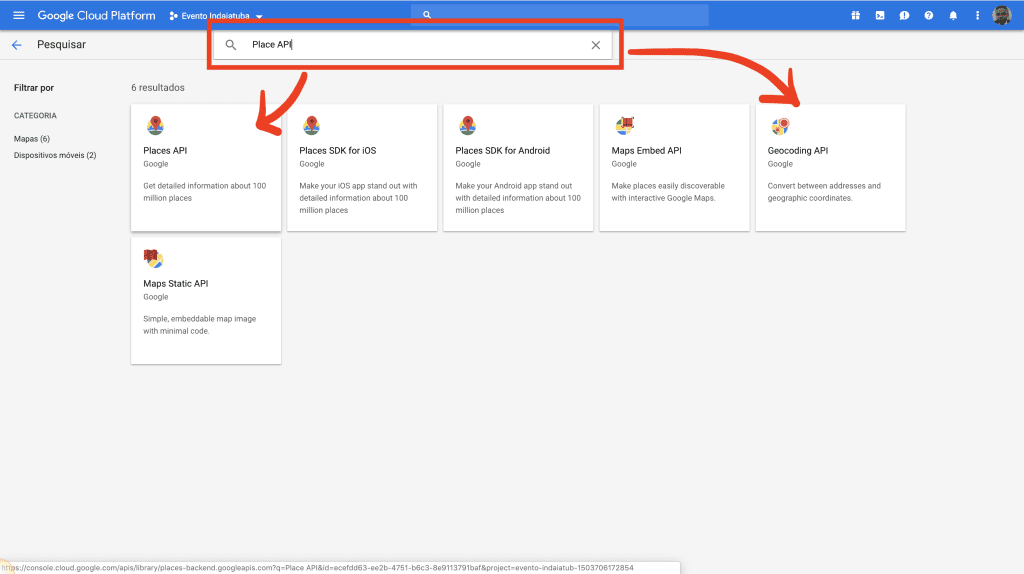The width and height of the screenshot is (1024, 574).
Task: Filter by Dispositivos móveis category
Action: (x=55, y=155)
